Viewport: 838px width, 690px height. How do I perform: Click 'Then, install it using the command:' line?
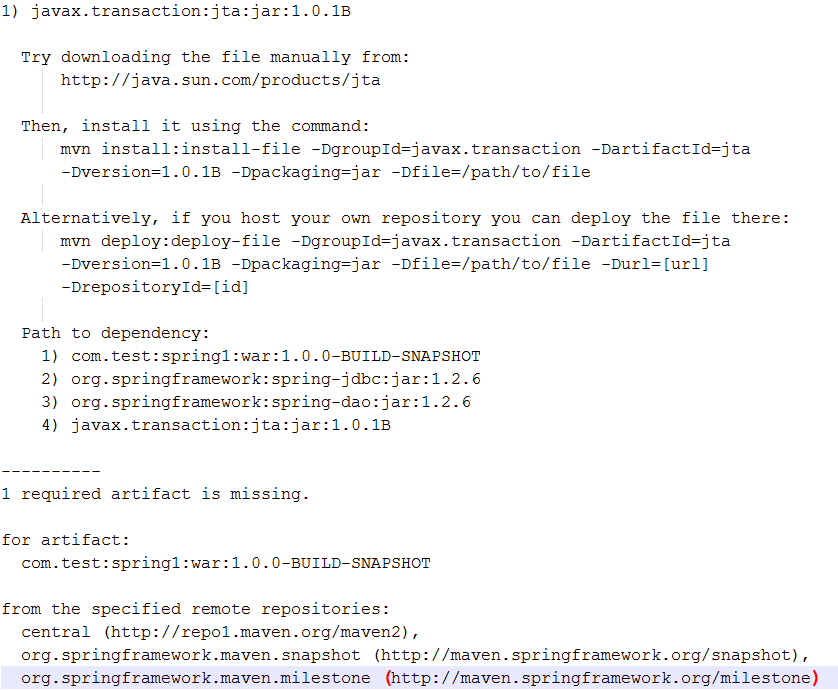pyautogui.click(x=195, y=126)
